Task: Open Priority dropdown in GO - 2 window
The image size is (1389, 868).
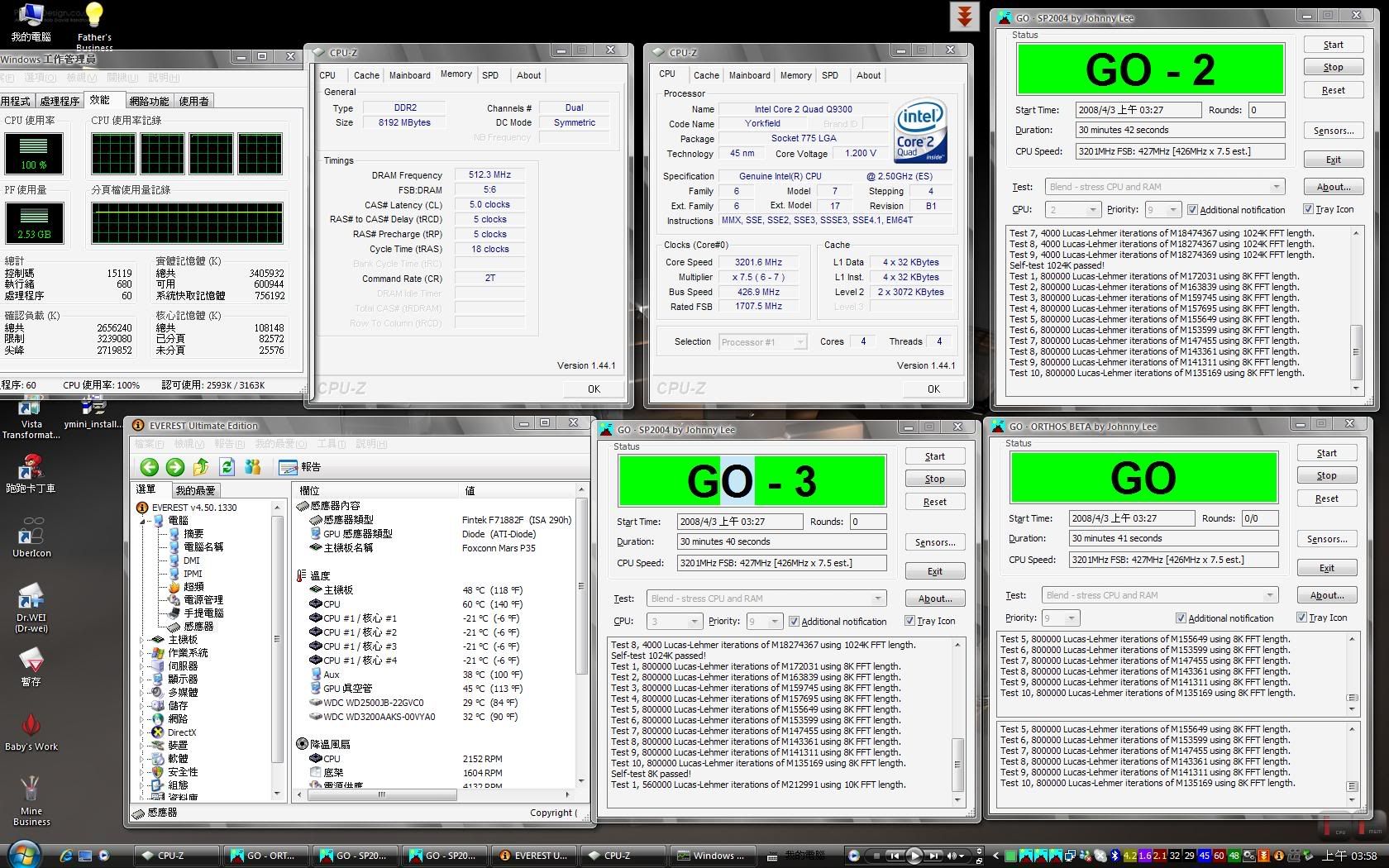Action: [x=1162, y=209]
